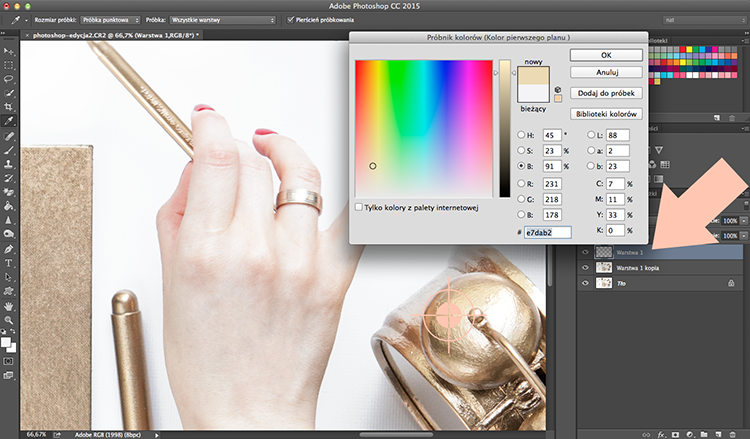Image resolution: width=750 pixels, height=439 pixels.
Task: Toggle Quick Mask mode icon
Action: (9, 362)
